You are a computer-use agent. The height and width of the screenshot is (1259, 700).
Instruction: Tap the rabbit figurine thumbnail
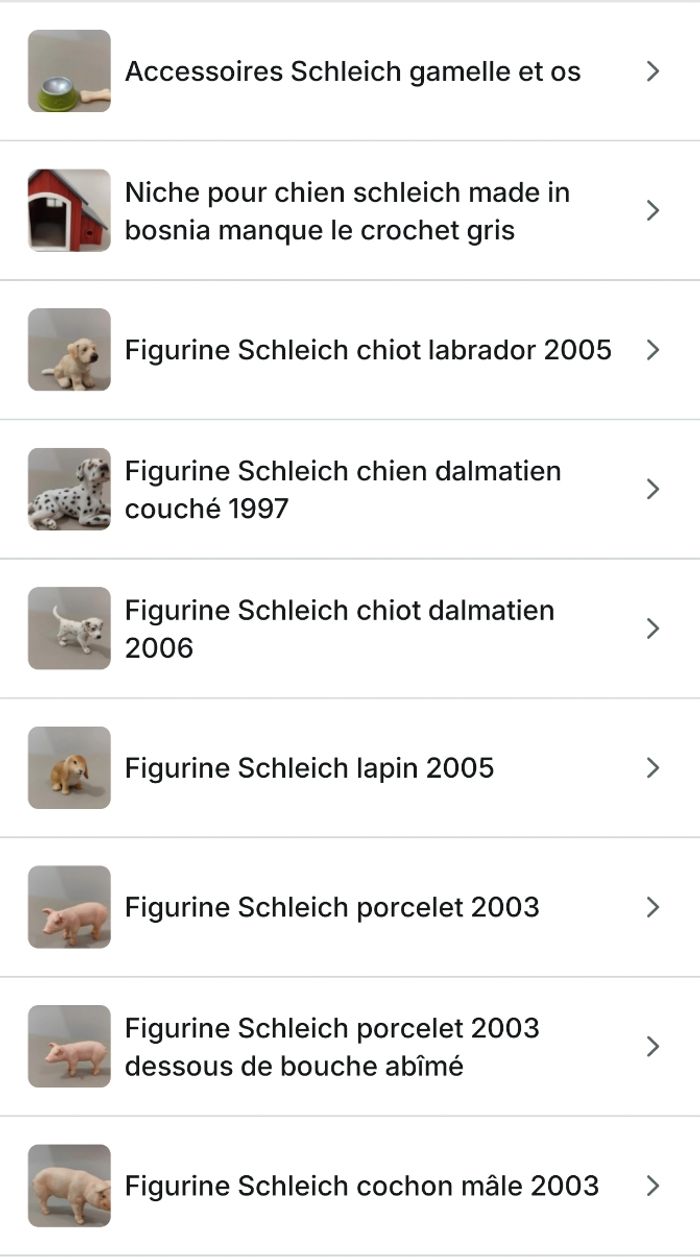[69, 767]
